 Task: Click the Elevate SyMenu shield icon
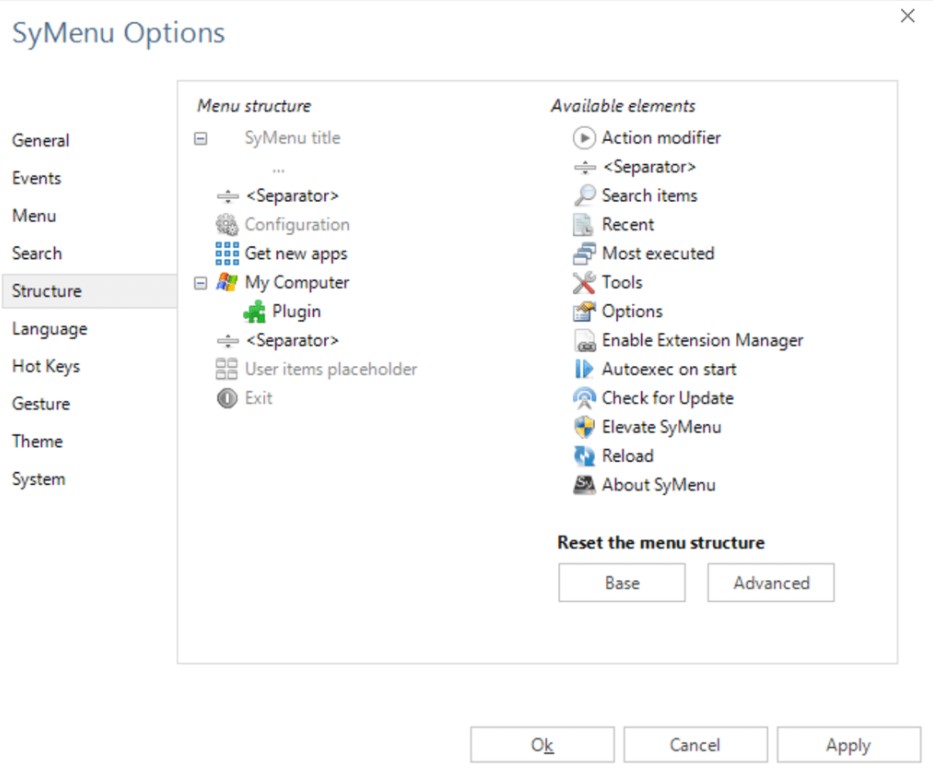click(584, 427)
